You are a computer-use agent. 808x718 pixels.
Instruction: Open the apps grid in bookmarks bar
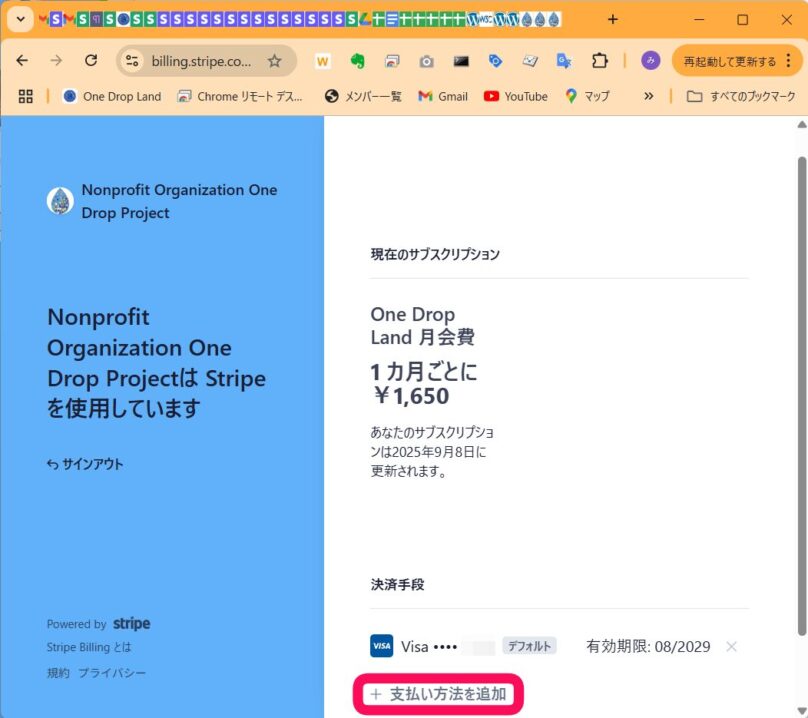tap(25, 96)
